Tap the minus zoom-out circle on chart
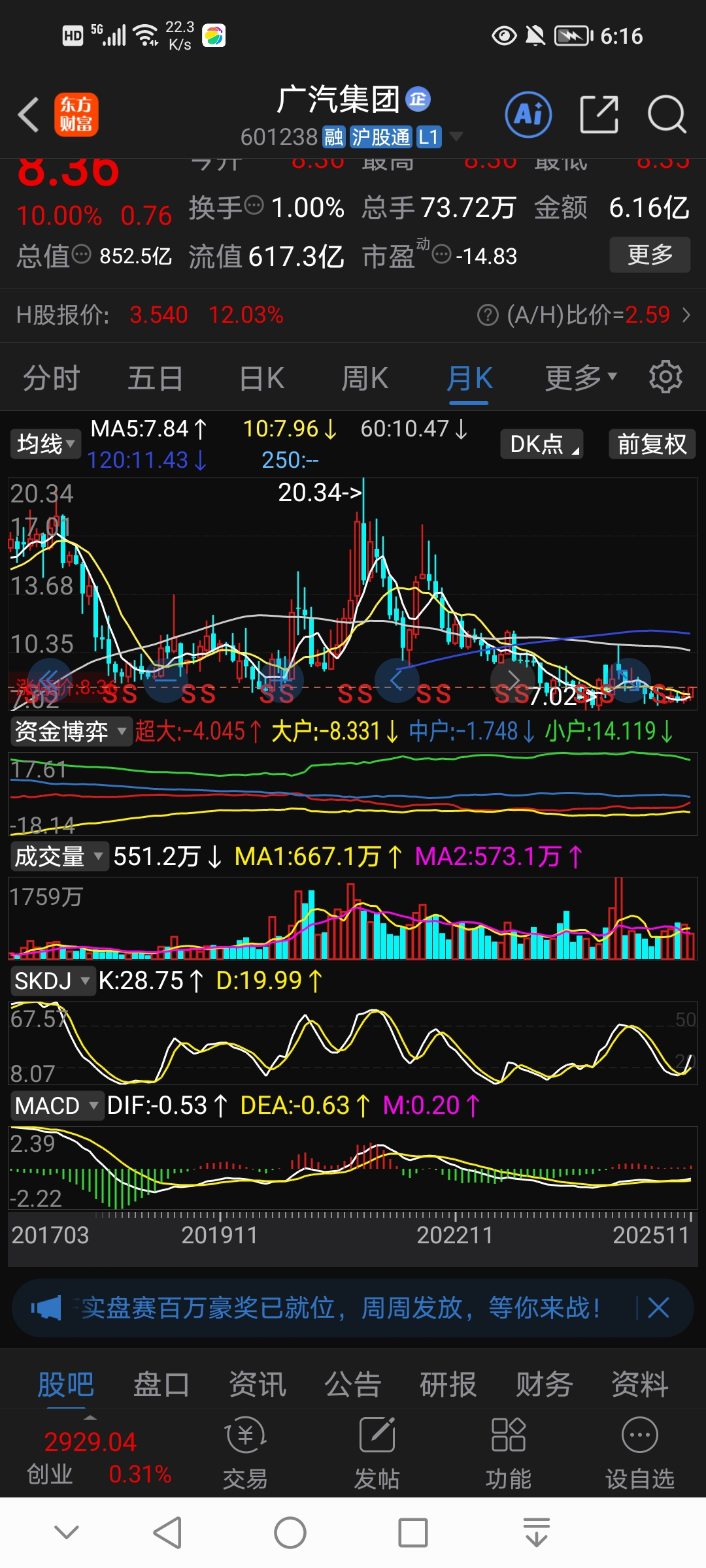 166,680
